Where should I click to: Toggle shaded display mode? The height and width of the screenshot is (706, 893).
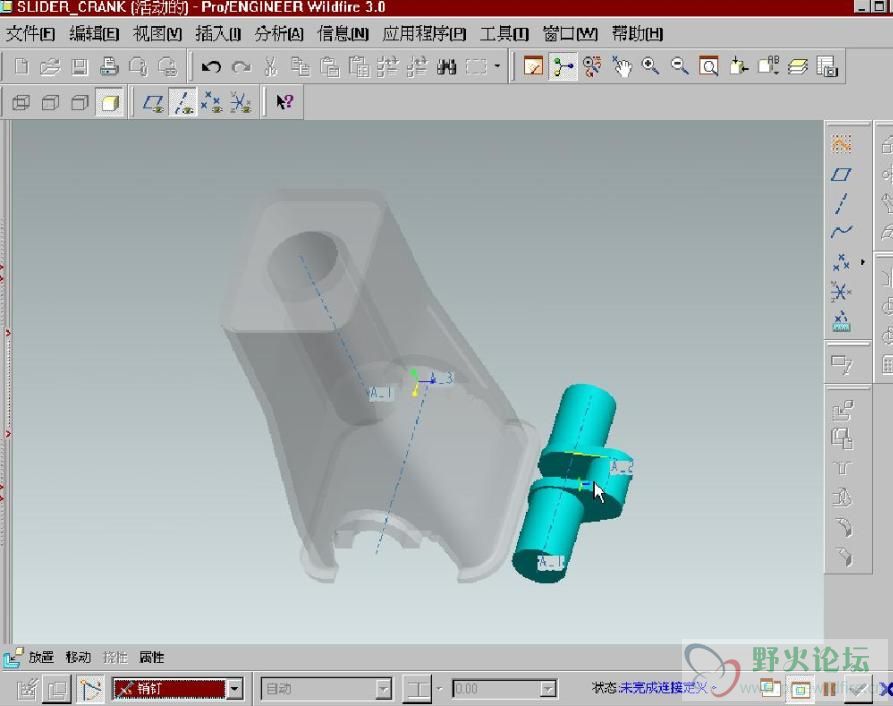point(110,102)
